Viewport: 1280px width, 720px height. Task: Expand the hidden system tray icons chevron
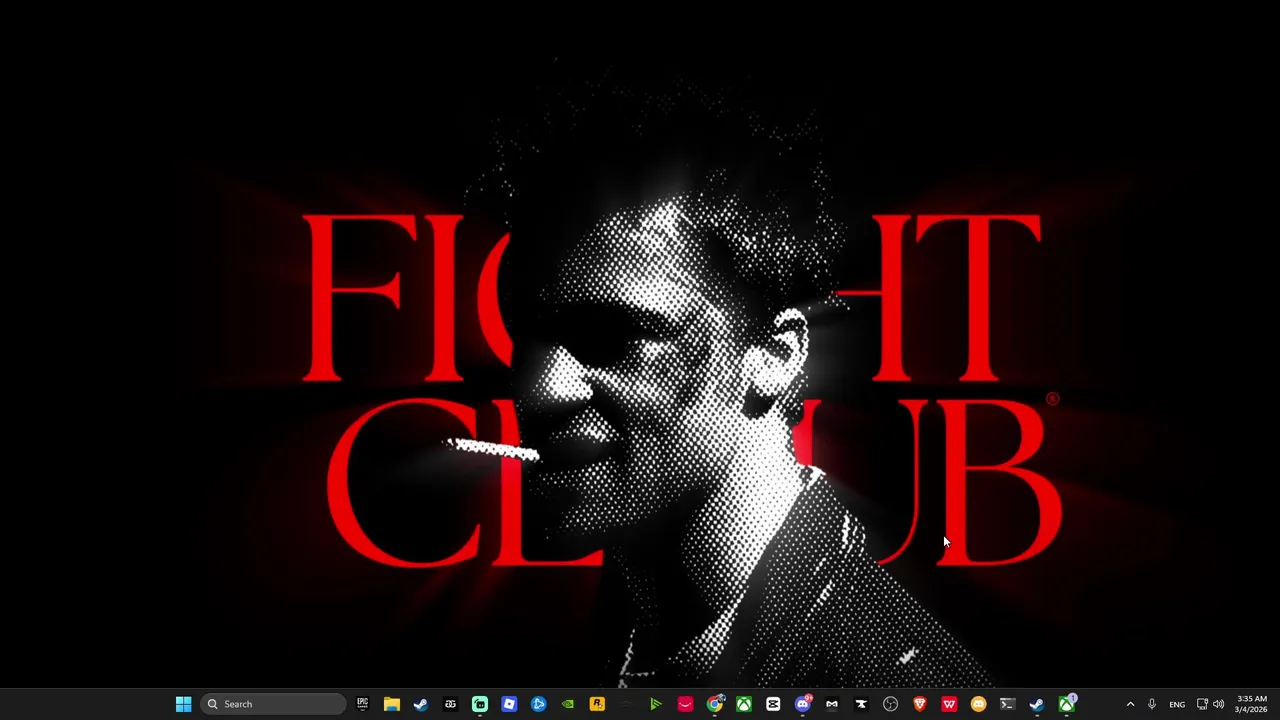tap(1130, 704)
